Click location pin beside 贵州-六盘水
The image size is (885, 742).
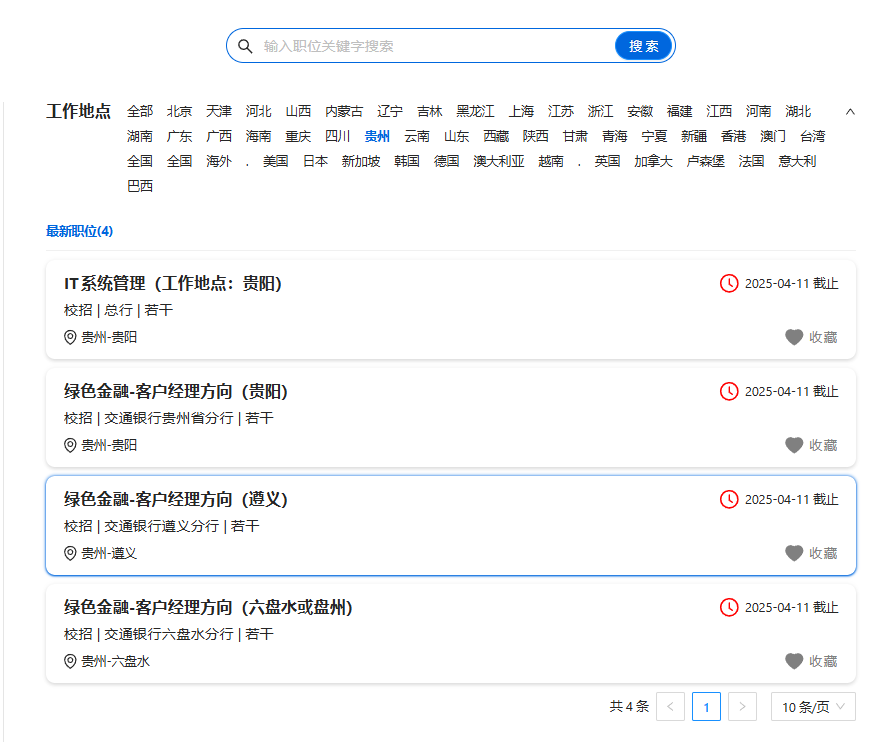pos(70,661)
